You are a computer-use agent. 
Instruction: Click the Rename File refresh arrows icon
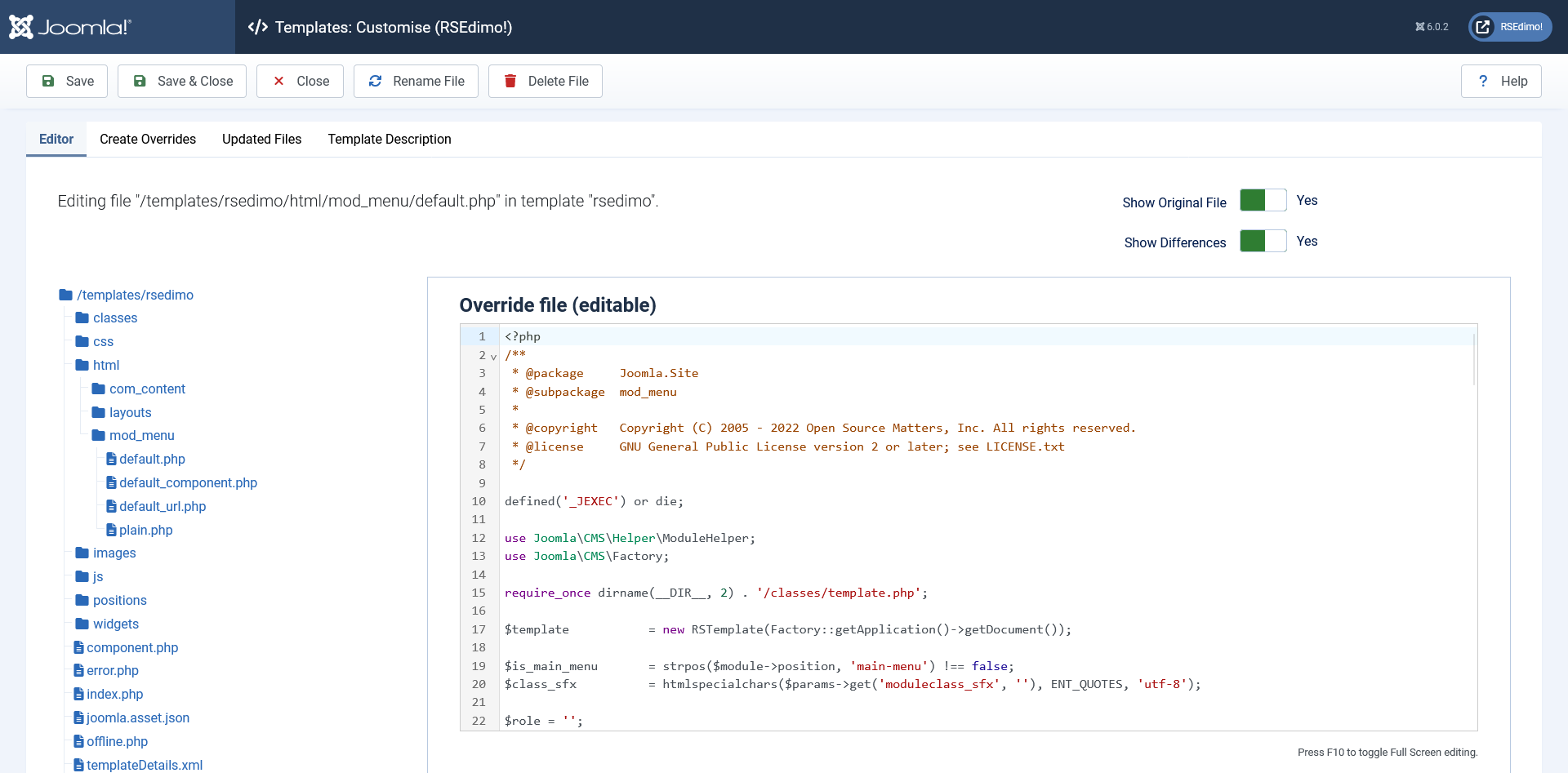click(x=376, y=81)
